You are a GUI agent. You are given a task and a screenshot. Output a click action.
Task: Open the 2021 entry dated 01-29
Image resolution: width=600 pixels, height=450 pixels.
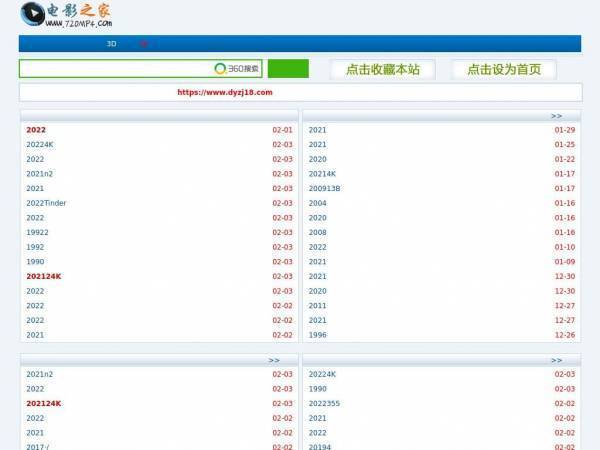tap(318, 130)
